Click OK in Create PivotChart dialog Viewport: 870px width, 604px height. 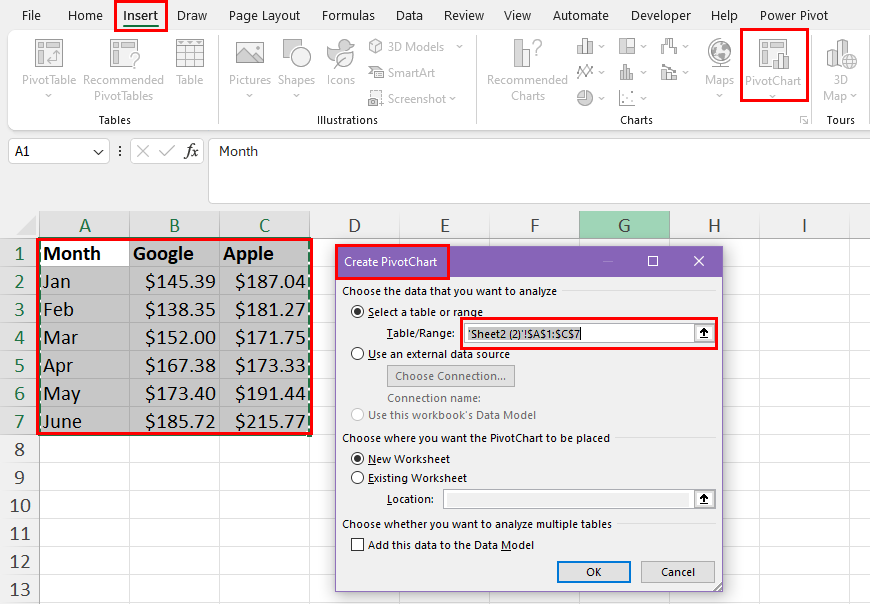(594, 572)
